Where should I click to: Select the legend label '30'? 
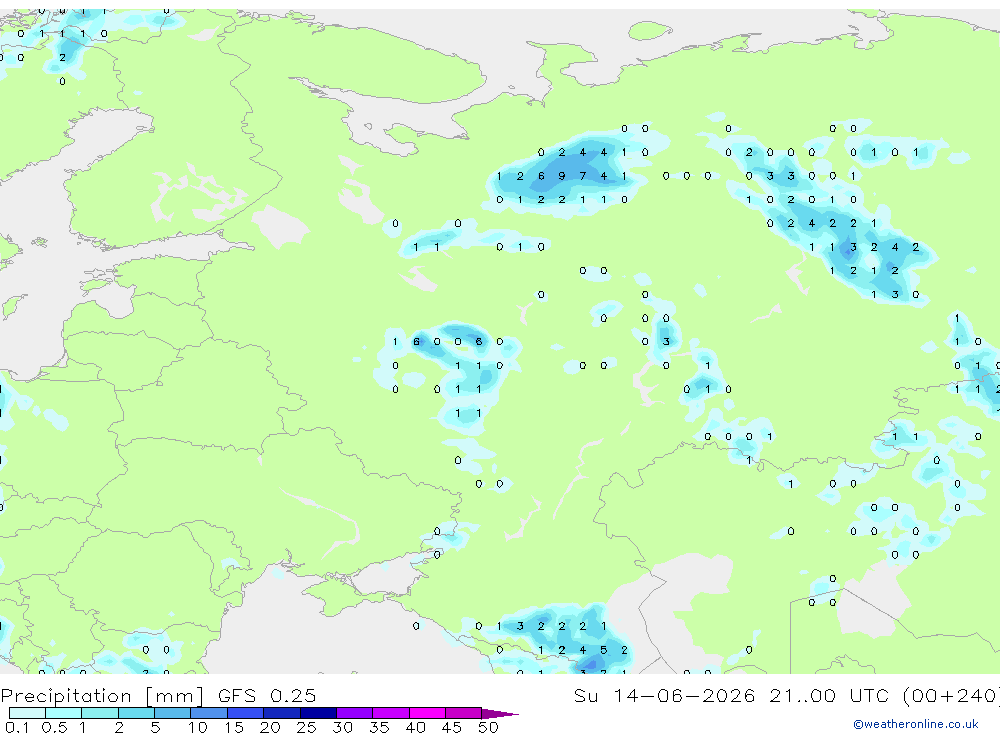342,727
